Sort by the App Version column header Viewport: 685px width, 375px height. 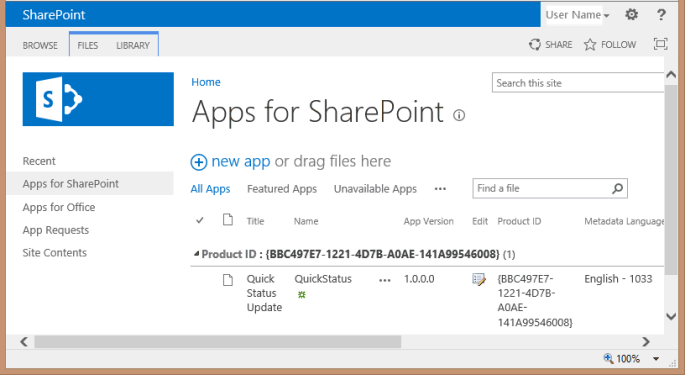(x=429, y=221)
